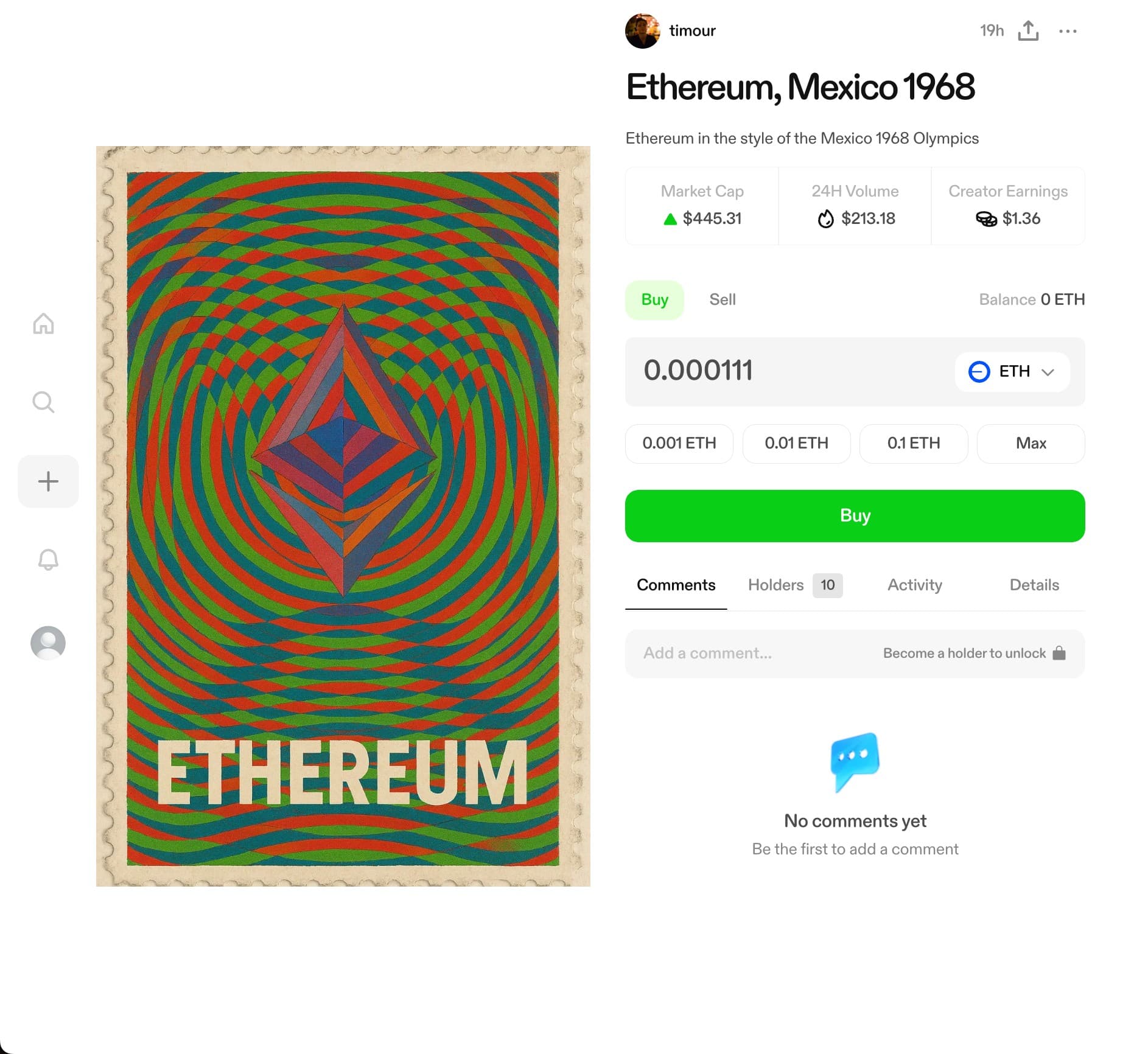Screen dimensions: 1148x1054
Task: Open the notifications bell icon
Action: (x=48, y=559)
